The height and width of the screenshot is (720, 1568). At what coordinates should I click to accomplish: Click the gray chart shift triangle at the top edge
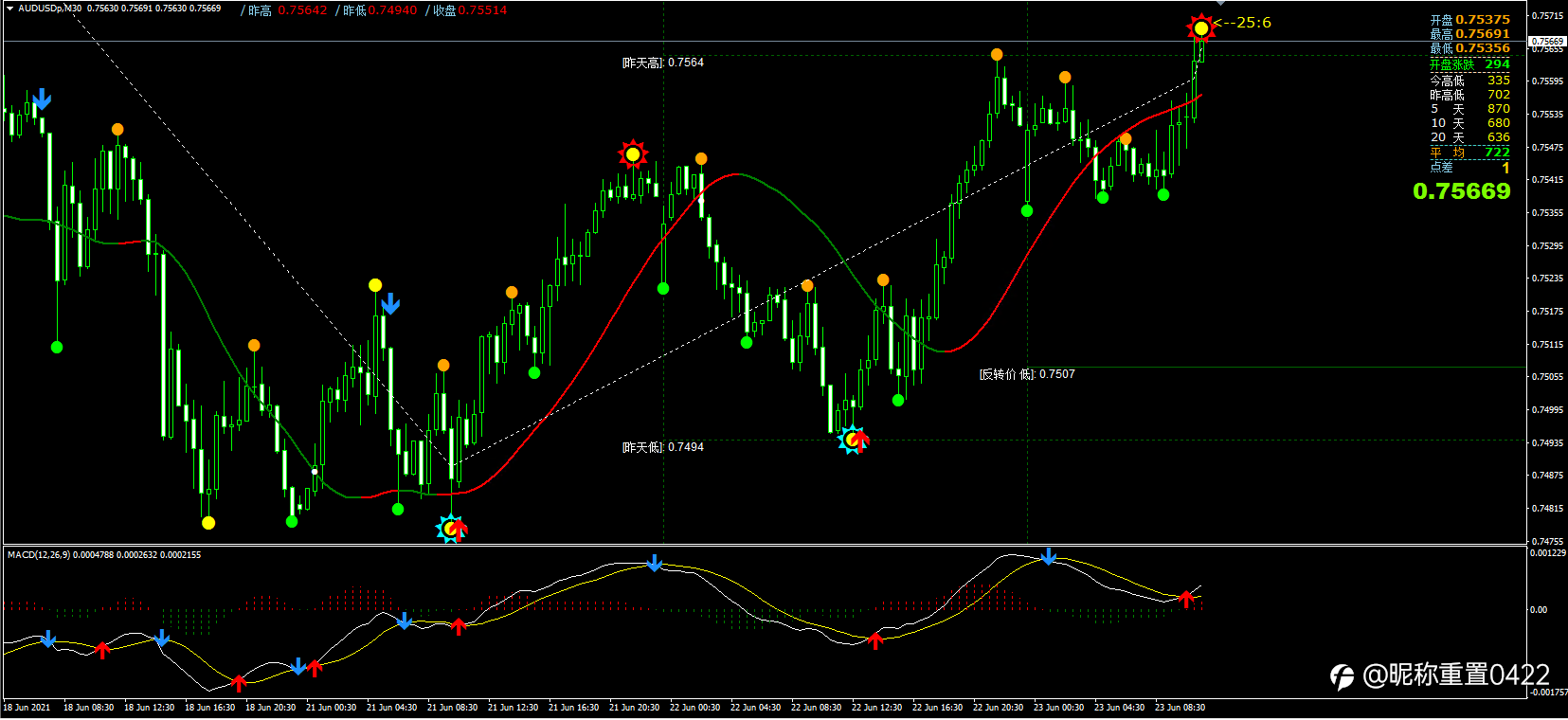(1220, 4)
